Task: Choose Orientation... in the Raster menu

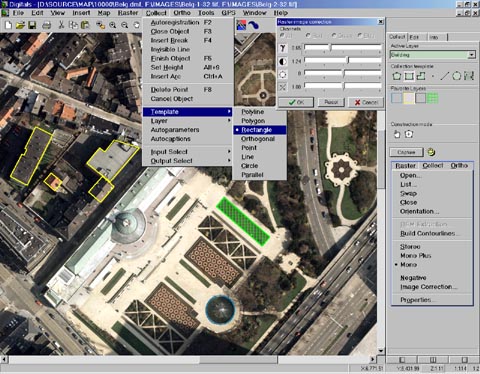Action: pyautogui.click(x=419, y=211)
